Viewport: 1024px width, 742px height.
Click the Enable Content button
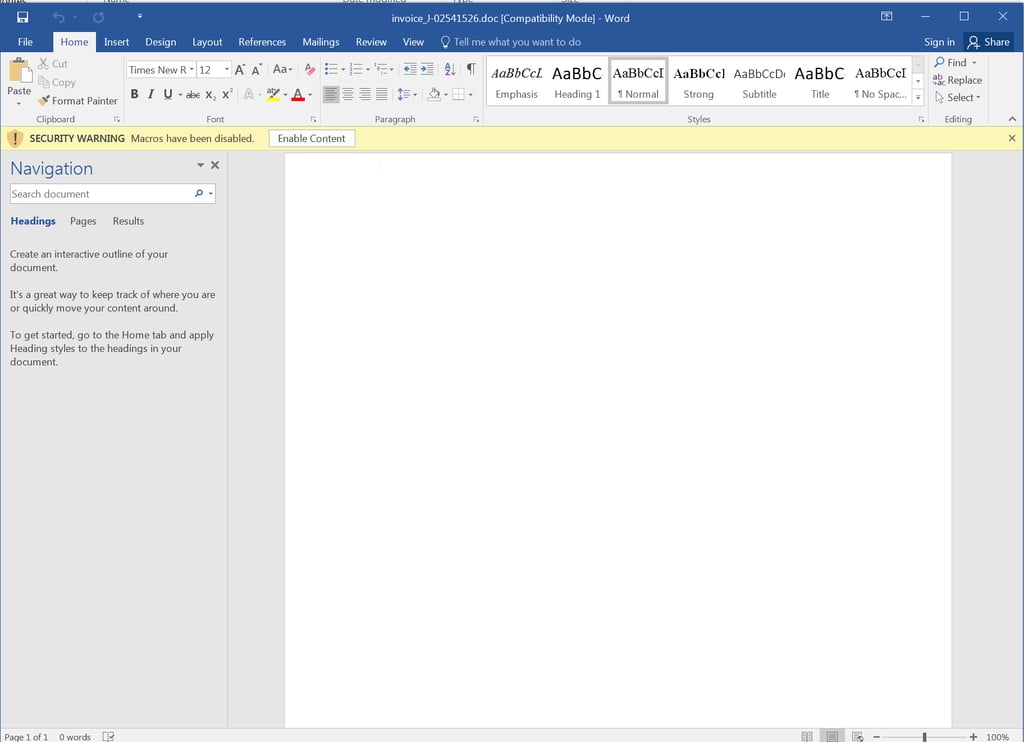click(x=311, y=138)
